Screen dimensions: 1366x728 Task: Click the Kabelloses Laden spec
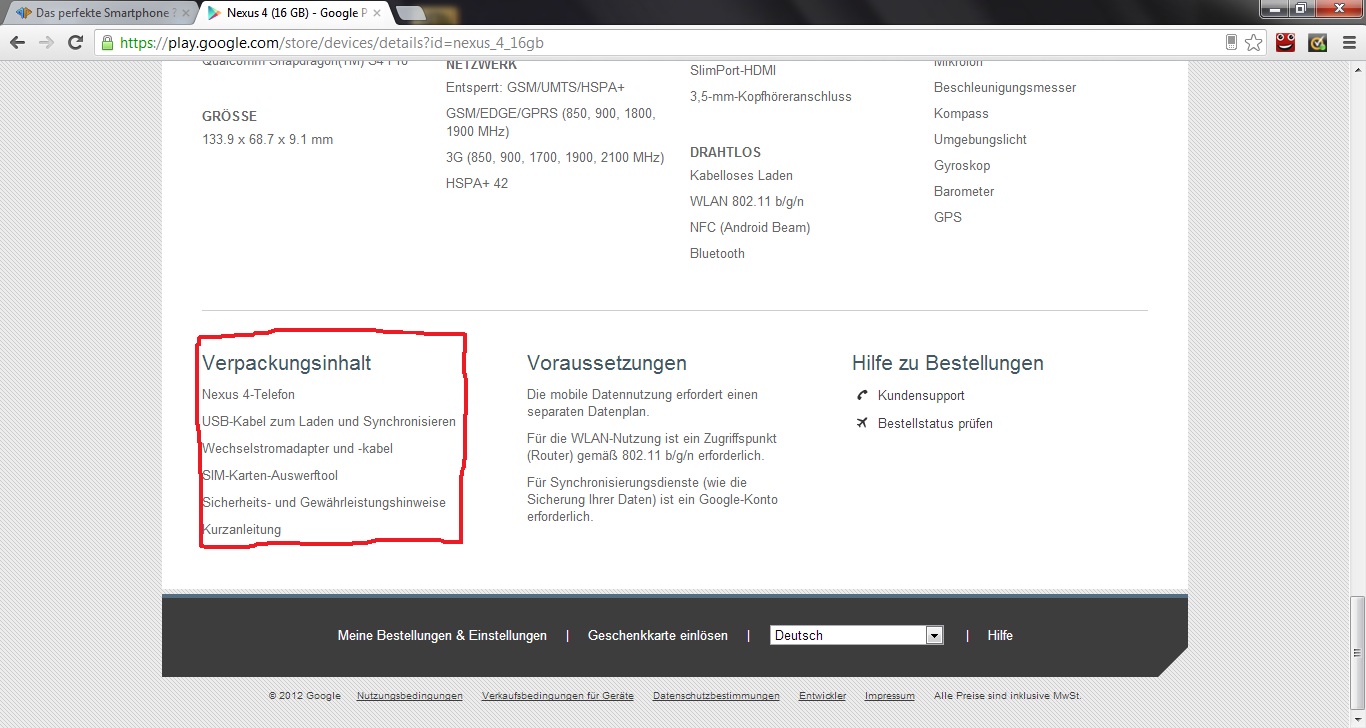tap(741, 176)
